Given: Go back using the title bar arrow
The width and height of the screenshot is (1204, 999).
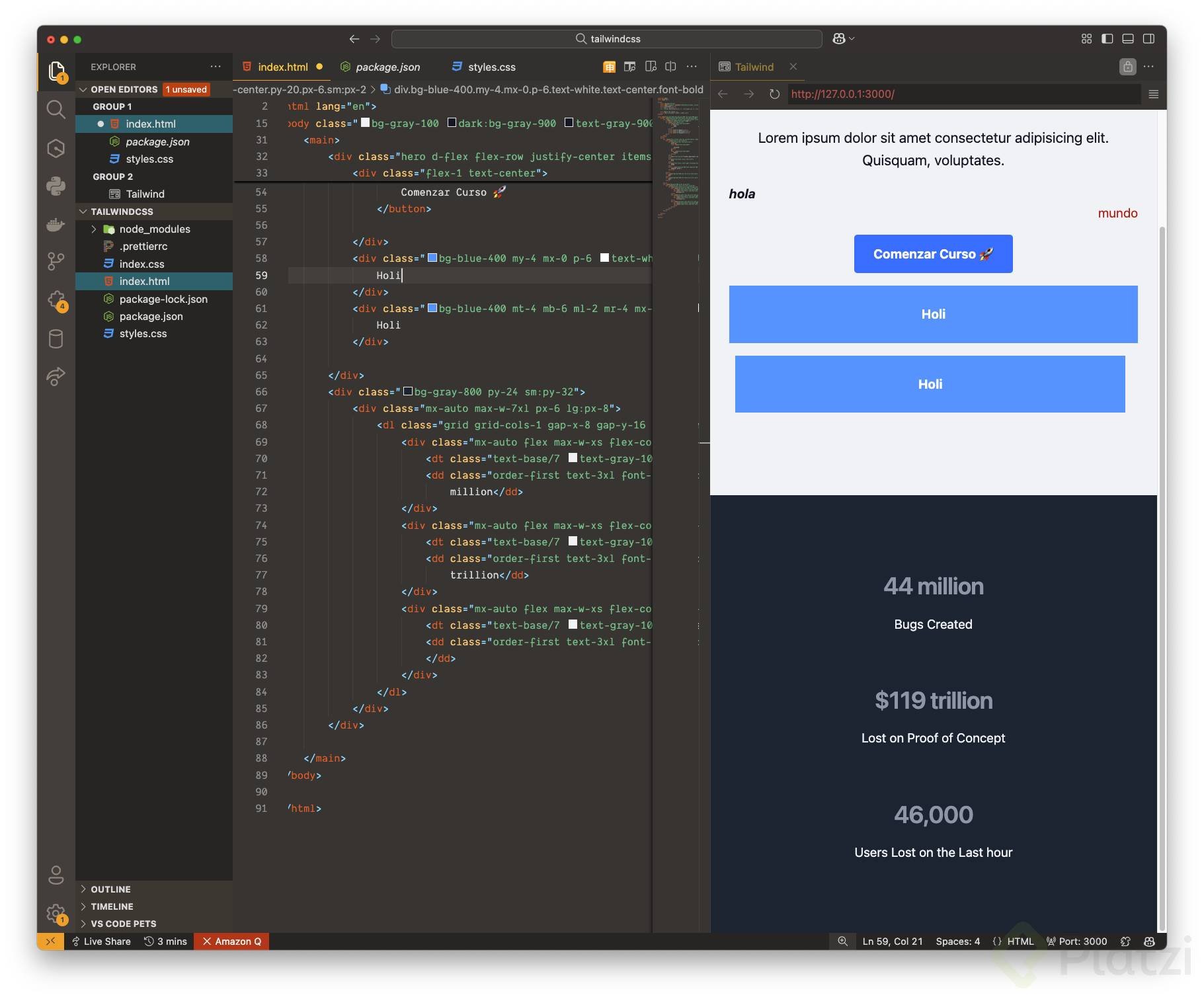Looking at the screenshot, I should click(x=354, y=39).
